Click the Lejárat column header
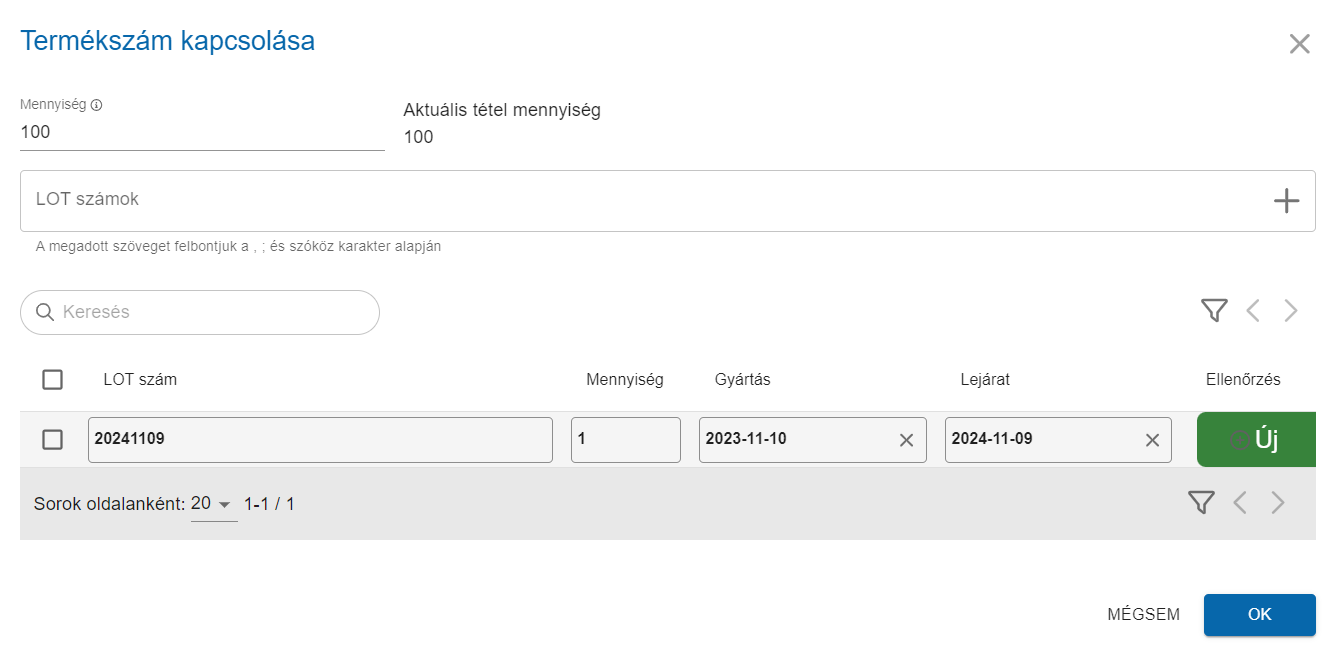Image resolution: width=1341 pixels, height=656 pixels. click(985, 380)
